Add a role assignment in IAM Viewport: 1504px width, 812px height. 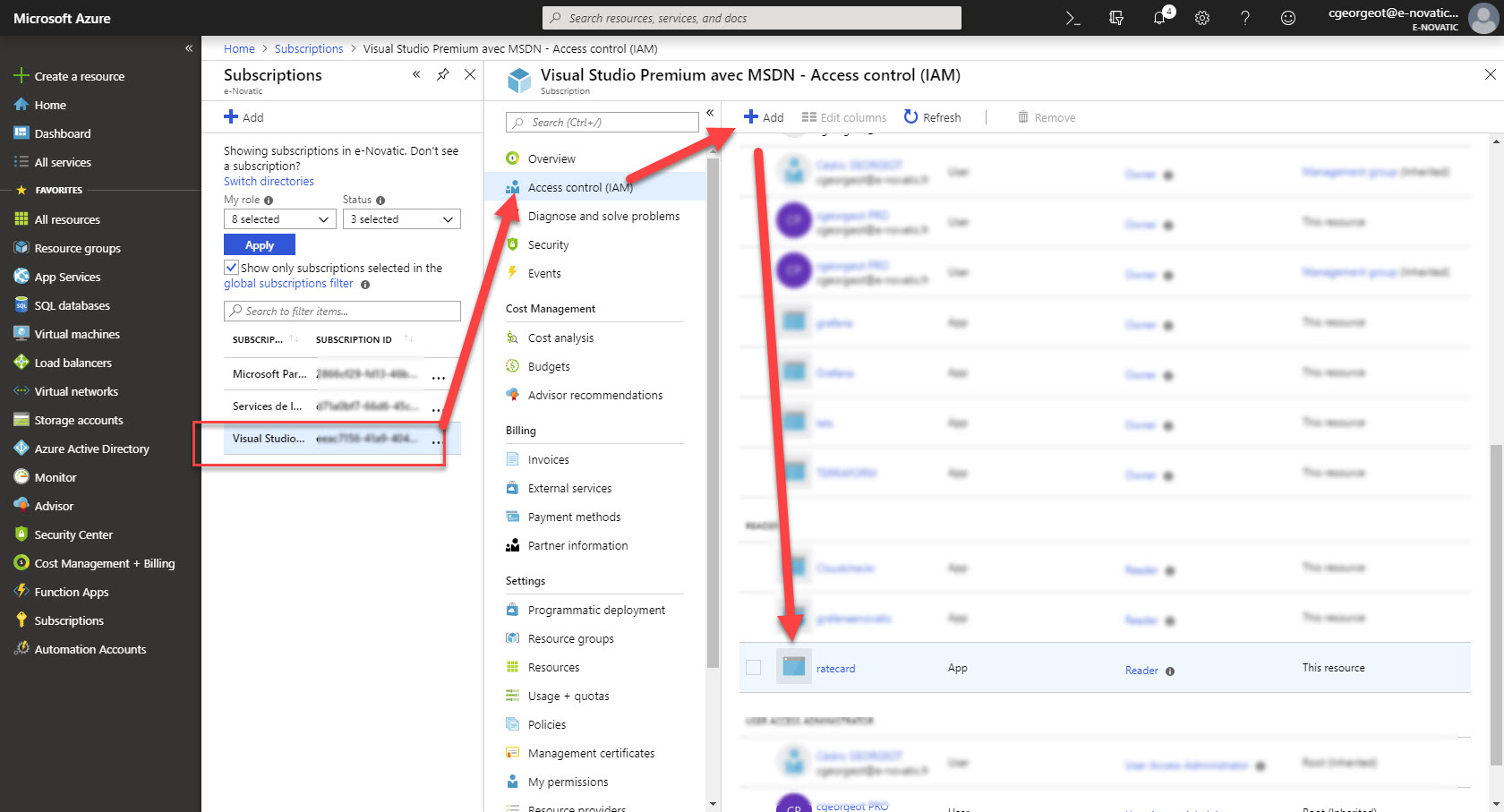pyautogui.click(x=764, y=117)
